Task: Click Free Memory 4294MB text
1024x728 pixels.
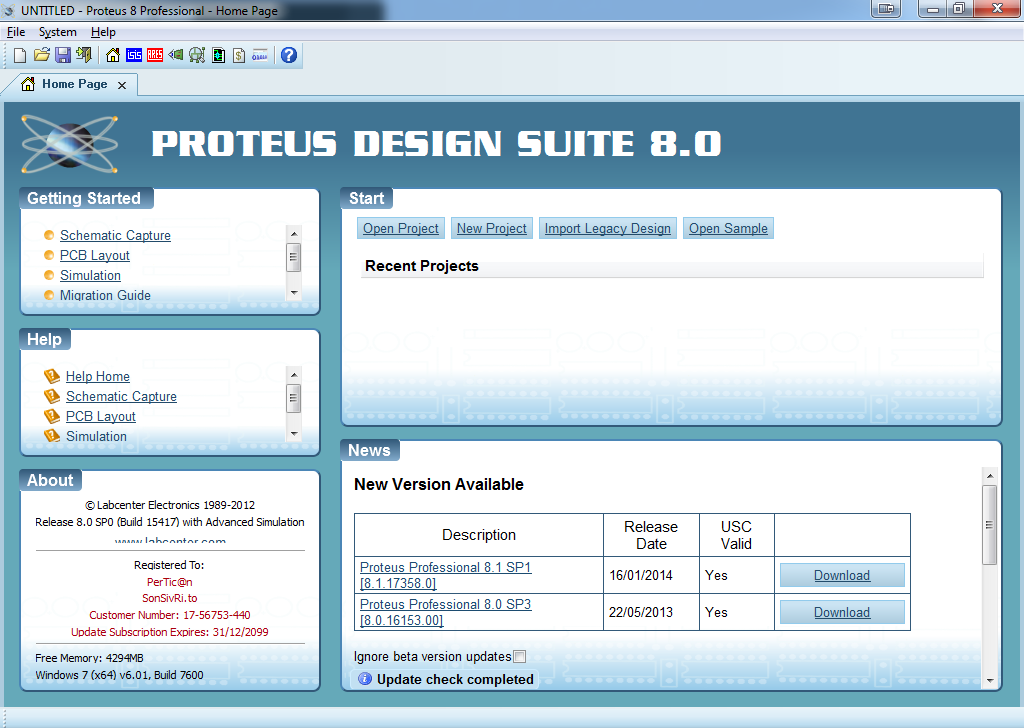Action: (x=89, y=658)
